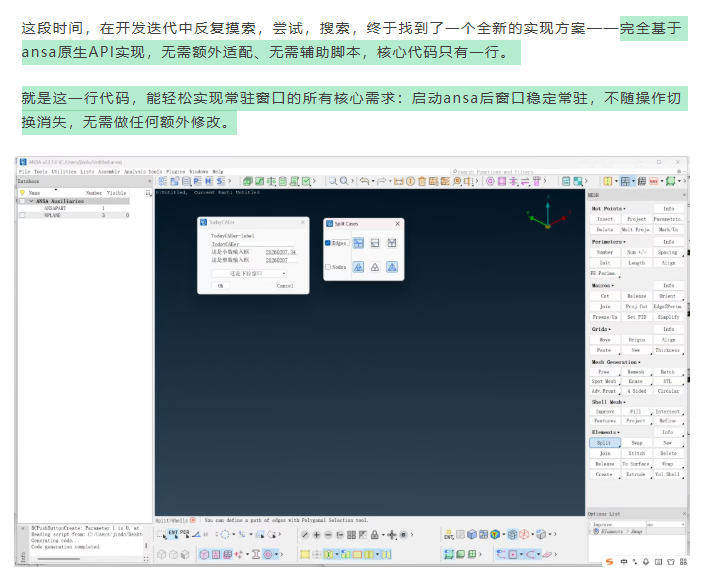Expand the Mesh Generation group header
This screenshot has width=716, height=569.
click(616, 362)
